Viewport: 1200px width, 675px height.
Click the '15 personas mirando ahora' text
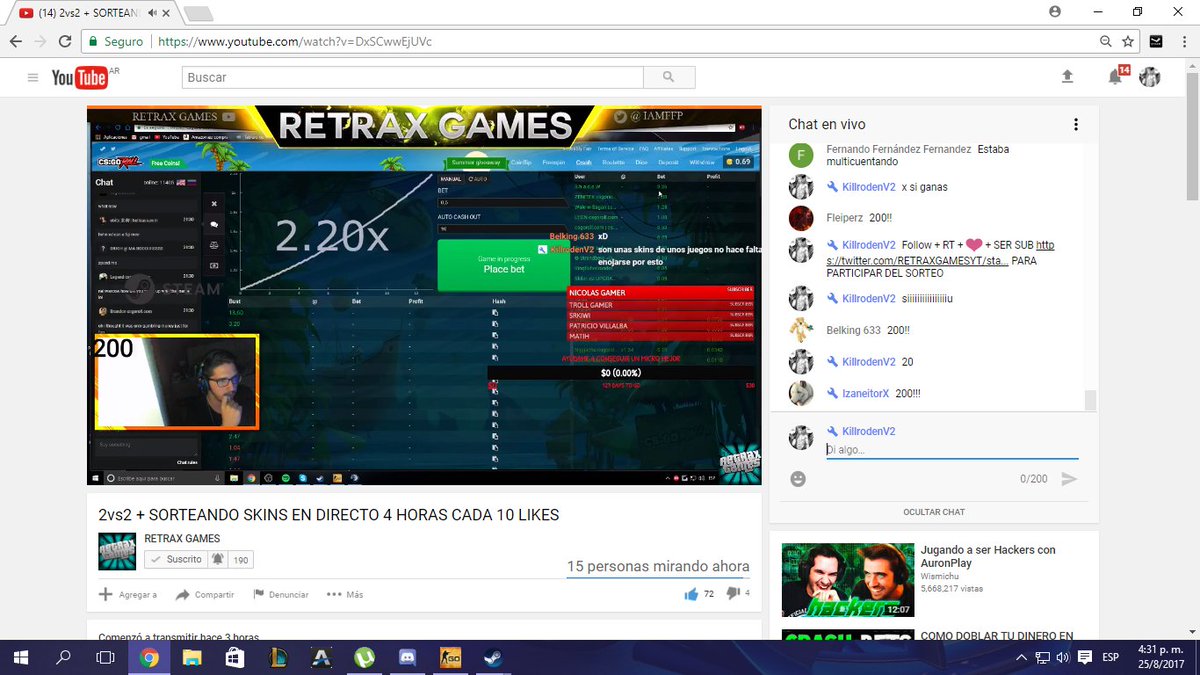click(658, 566)
